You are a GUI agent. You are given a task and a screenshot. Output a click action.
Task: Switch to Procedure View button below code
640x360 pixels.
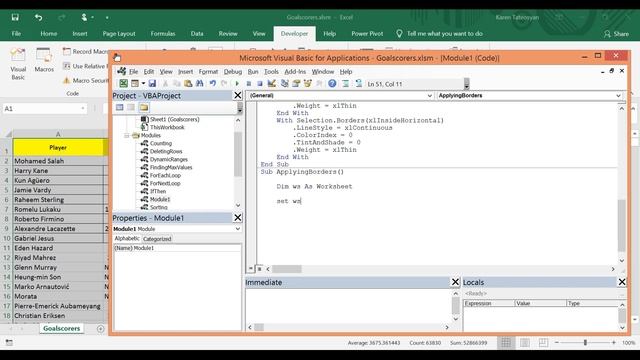(x=251, y=269)
